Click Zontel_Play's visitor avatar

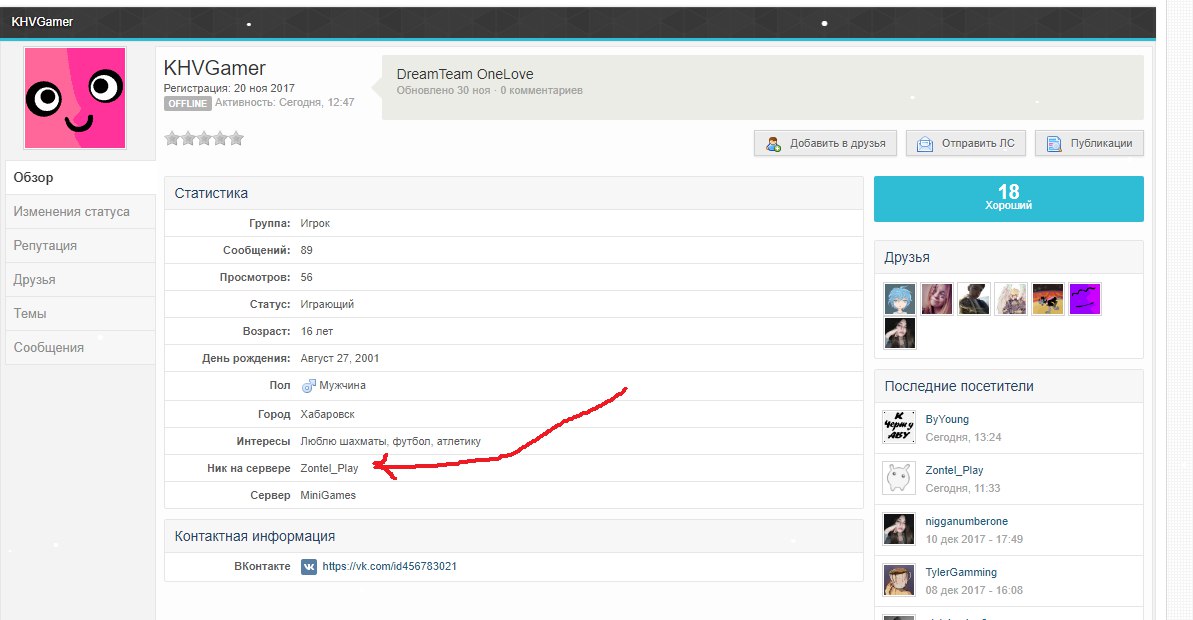click(x=899, y=479)
